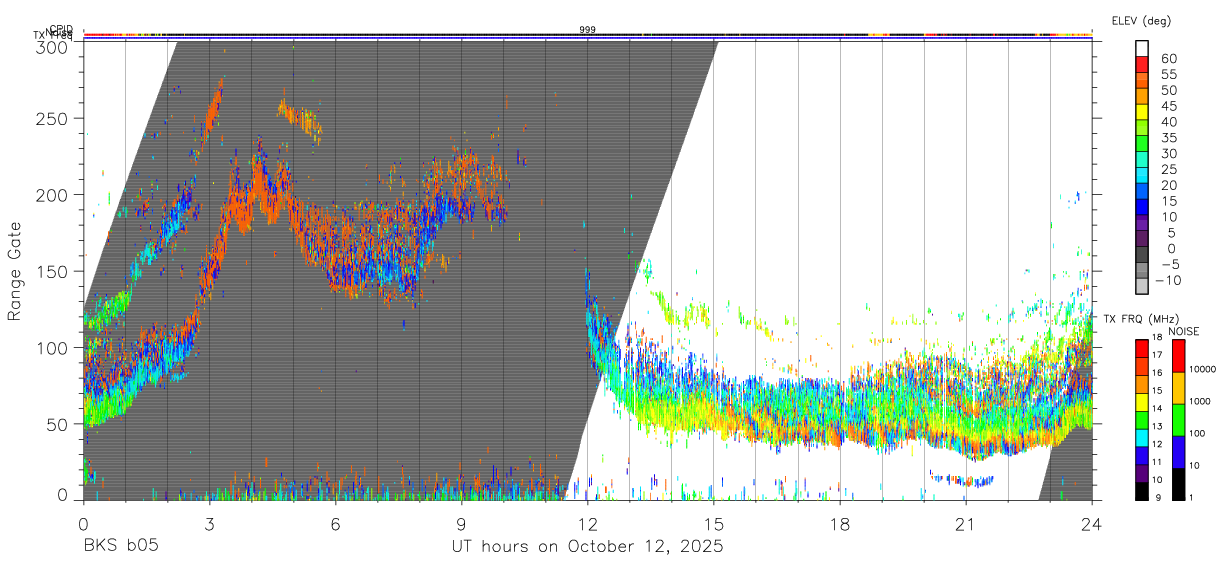
Task: Click the yellow swatch in ELEV colorbar
Action: pos(1142,112)
